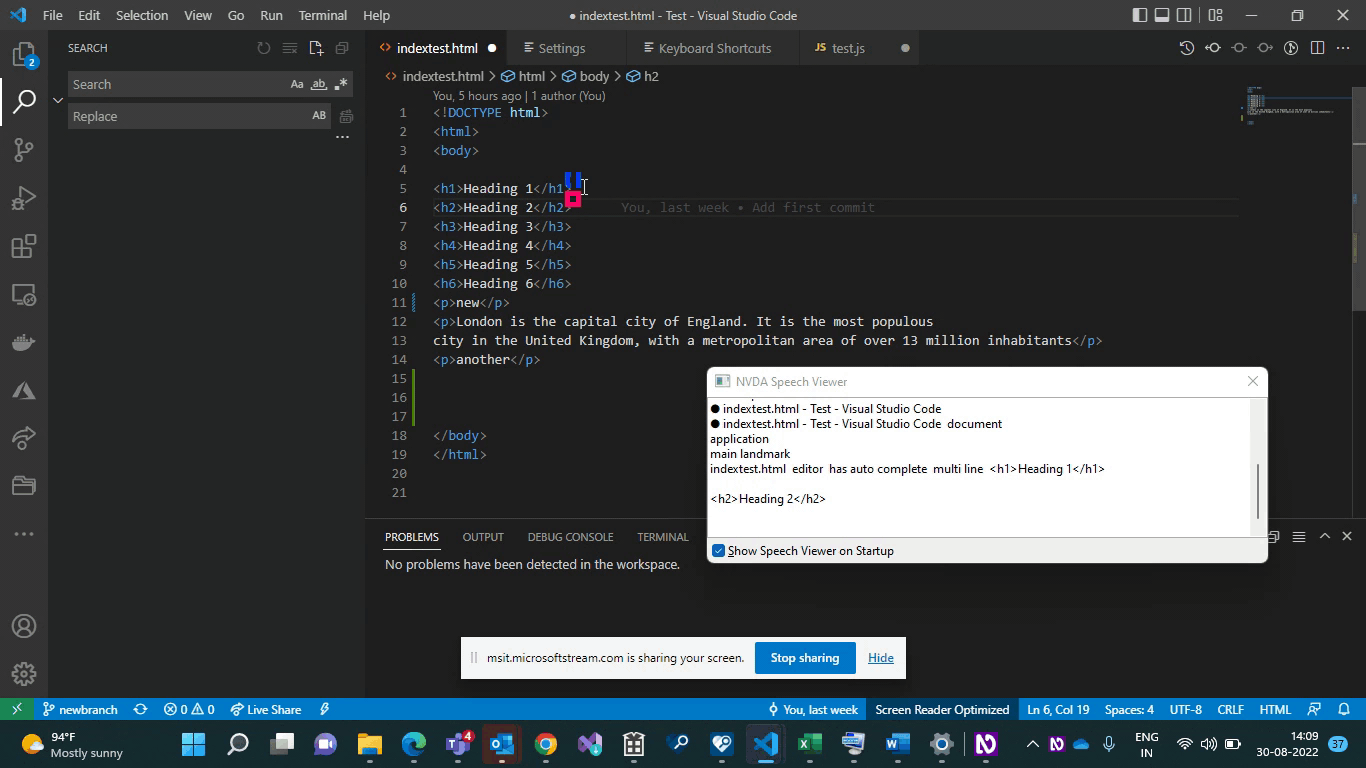
Task: Open the Live Share view in activity bar
Action: [x=24, y=438]
